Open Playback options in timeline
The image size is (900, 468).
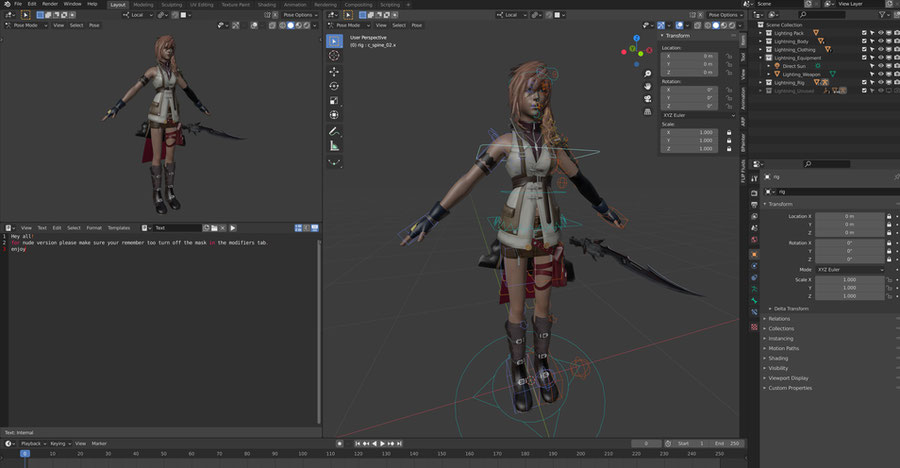[x=33, y=444]
